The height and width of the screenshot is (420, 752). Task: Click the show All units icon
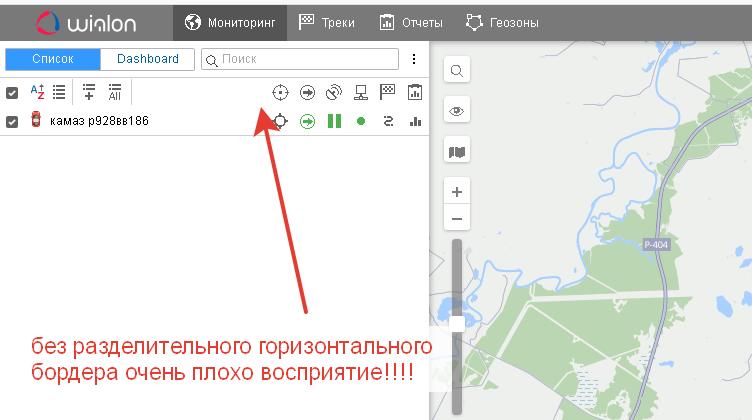pyautogui.click(x=115, y=92)
